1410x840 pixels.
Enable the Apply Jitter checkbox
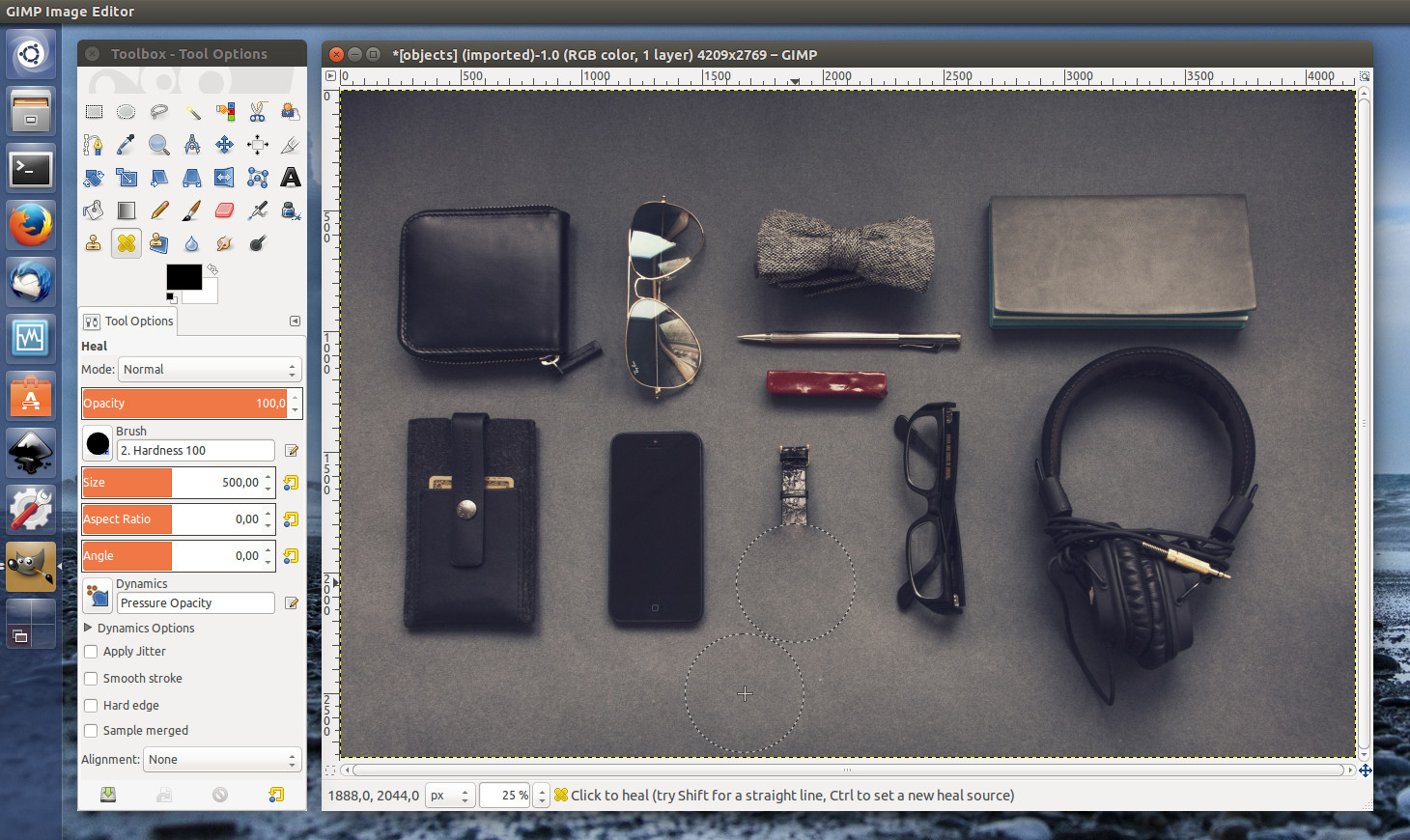tap(91, 652)
